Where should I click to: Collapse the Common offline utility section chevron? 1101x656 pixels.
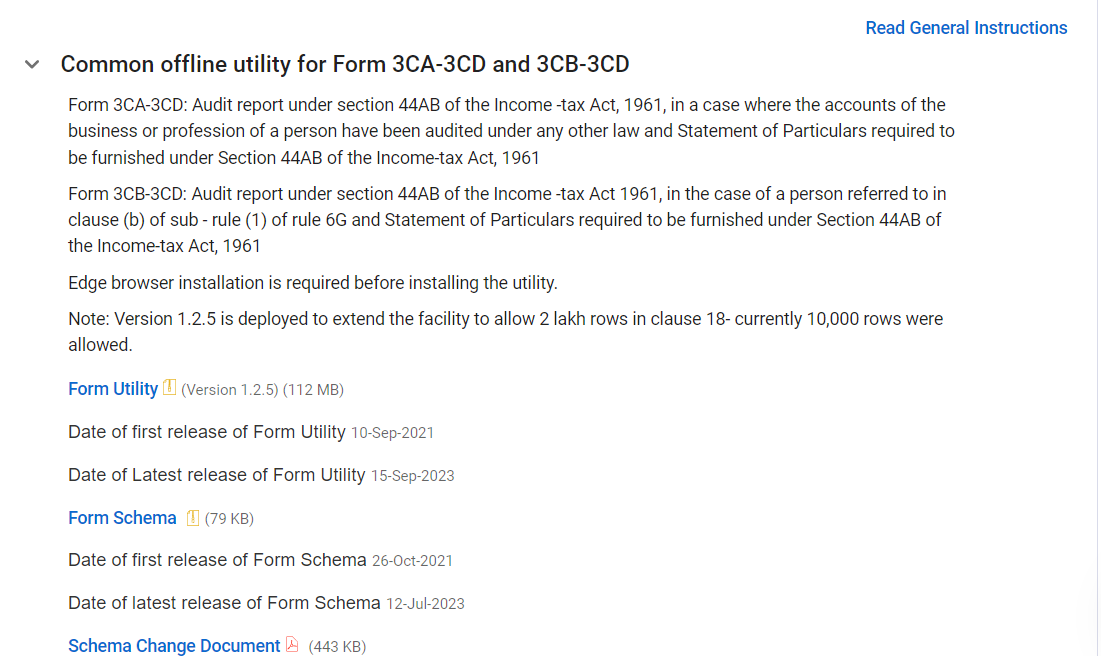32,65
